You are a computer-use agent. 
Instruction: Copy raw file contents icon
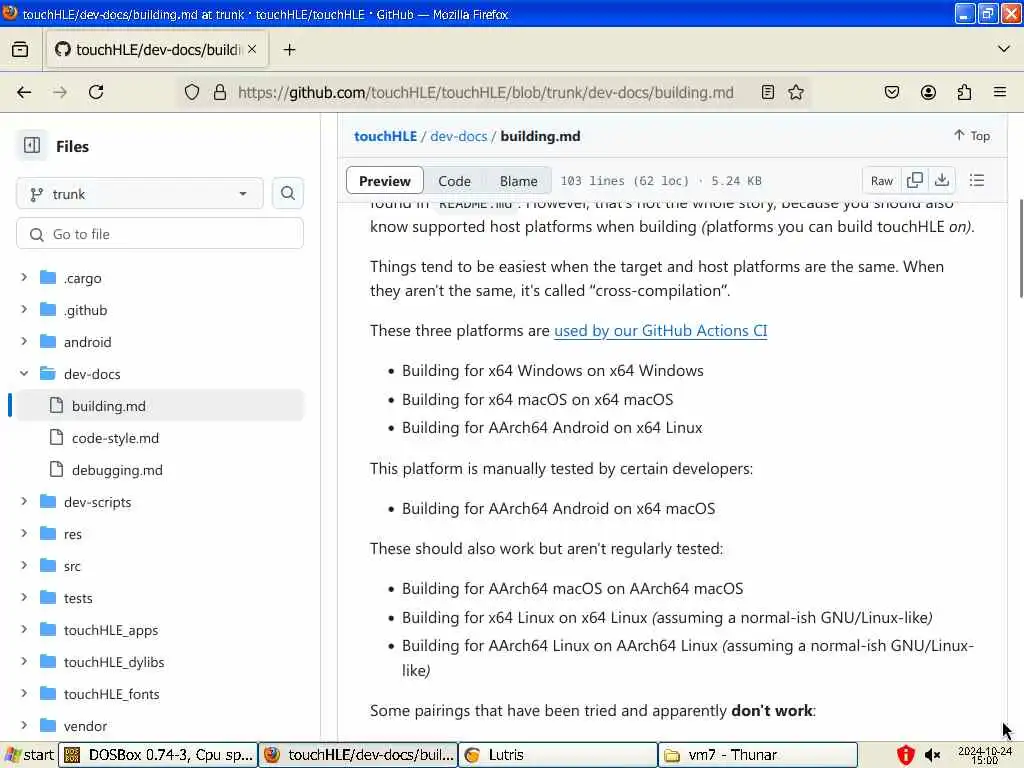pyautogui.click(x=914, y=180)
